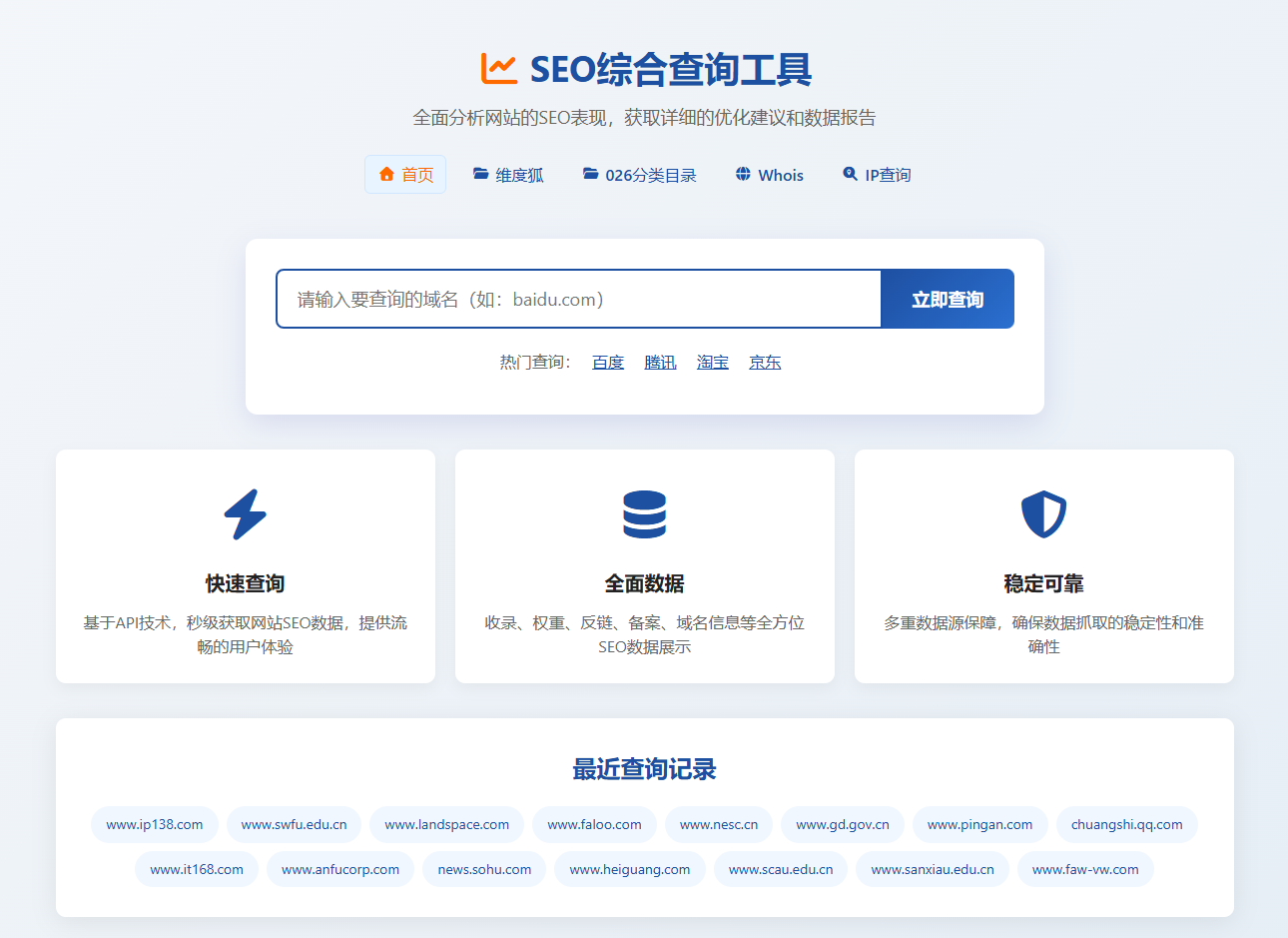Click the globe icon beside Whois
Image resolution: width=1288 pixels, height=938 pixels.
[x=743, y=174]
